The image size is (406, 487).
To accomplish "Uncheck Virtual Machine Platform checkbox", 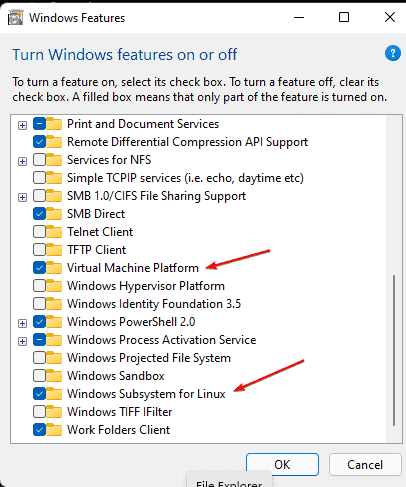I will click(x=39, y=268).
